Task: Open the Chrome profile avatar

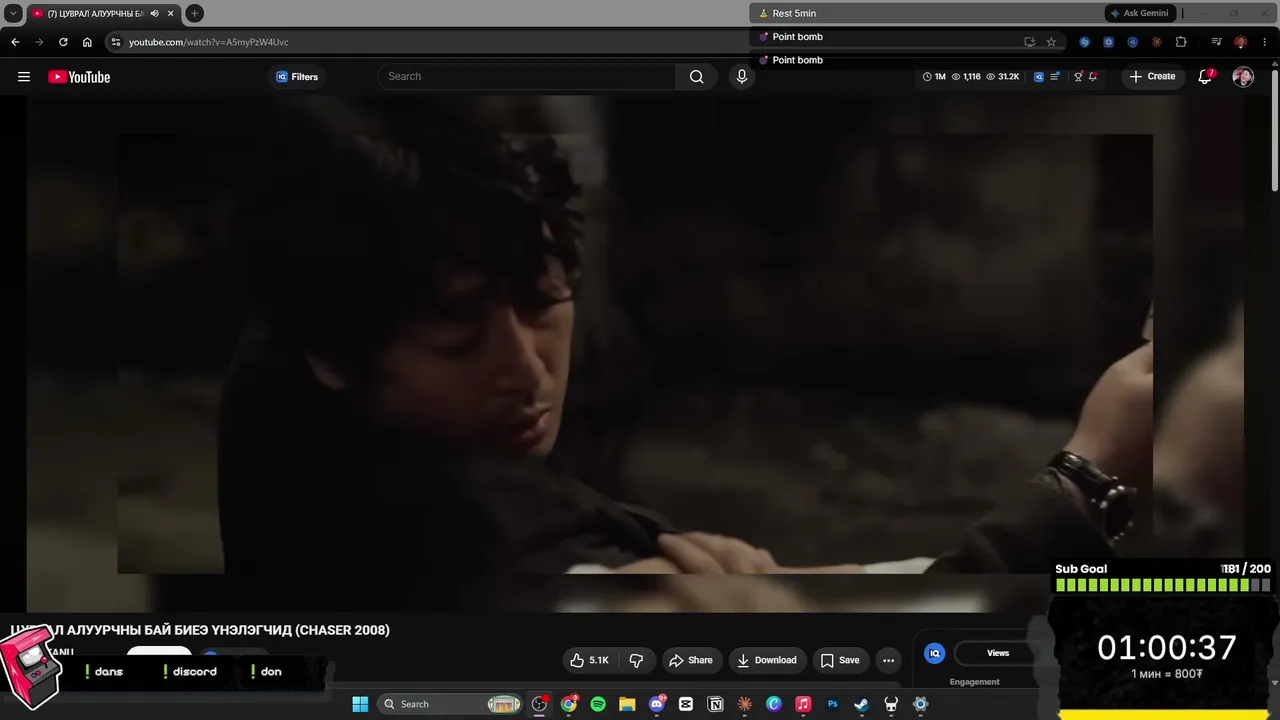Action: [x=1240, y=42]
